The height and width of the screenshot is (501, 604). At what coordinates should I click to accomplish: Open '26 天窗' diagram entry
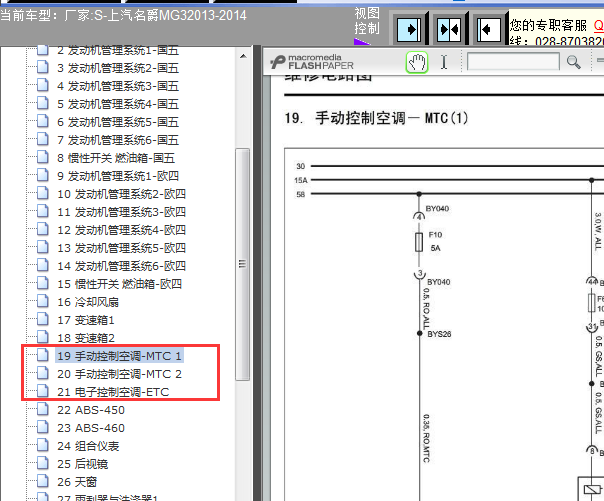(x=77, y=482)
